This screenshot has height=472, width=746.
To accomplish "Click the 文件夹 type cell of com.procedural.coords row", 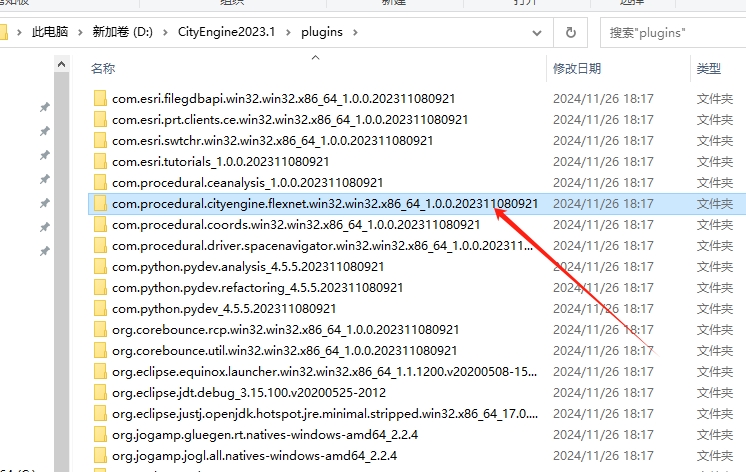I will (x=715, y=225).
